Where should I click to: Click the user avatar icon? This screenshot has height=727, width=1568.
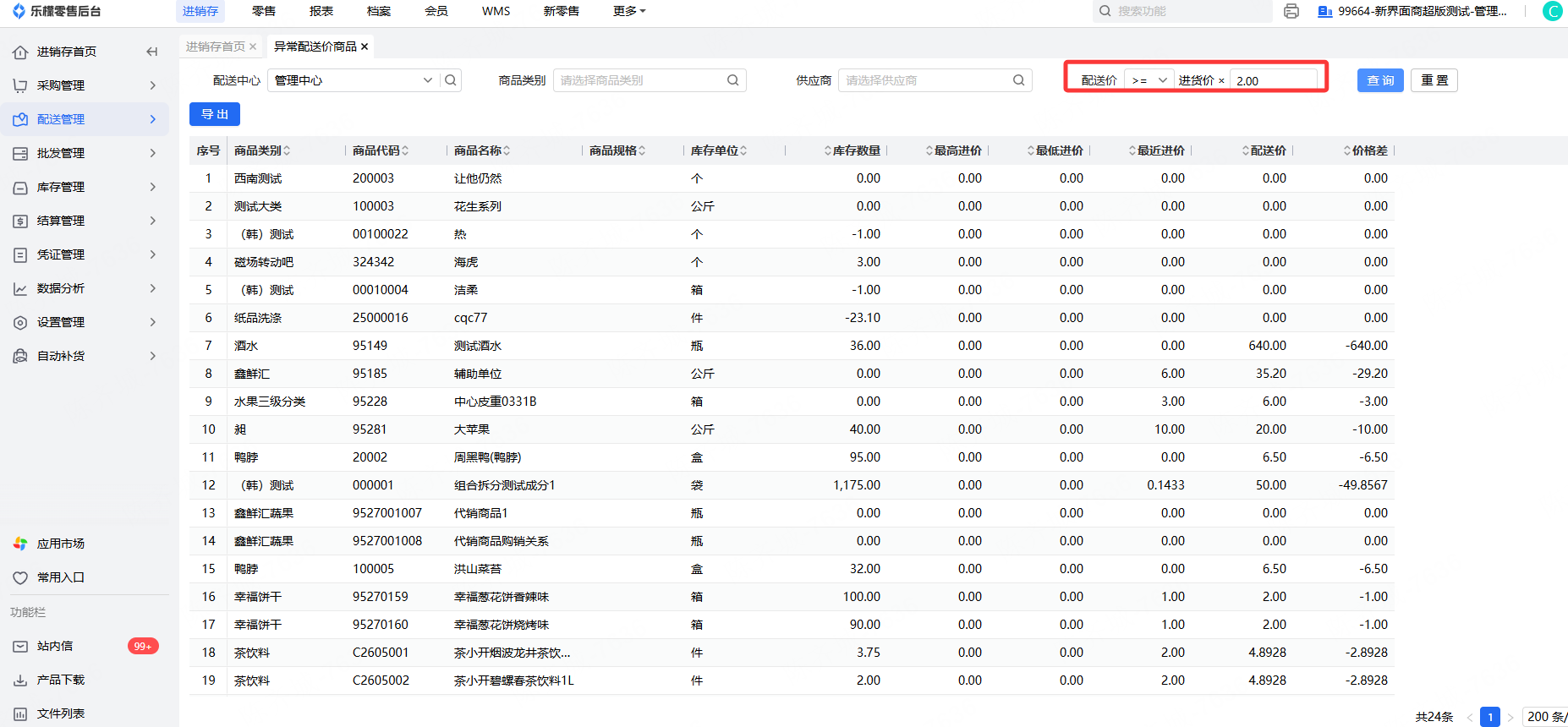[x=1553, y=11]
